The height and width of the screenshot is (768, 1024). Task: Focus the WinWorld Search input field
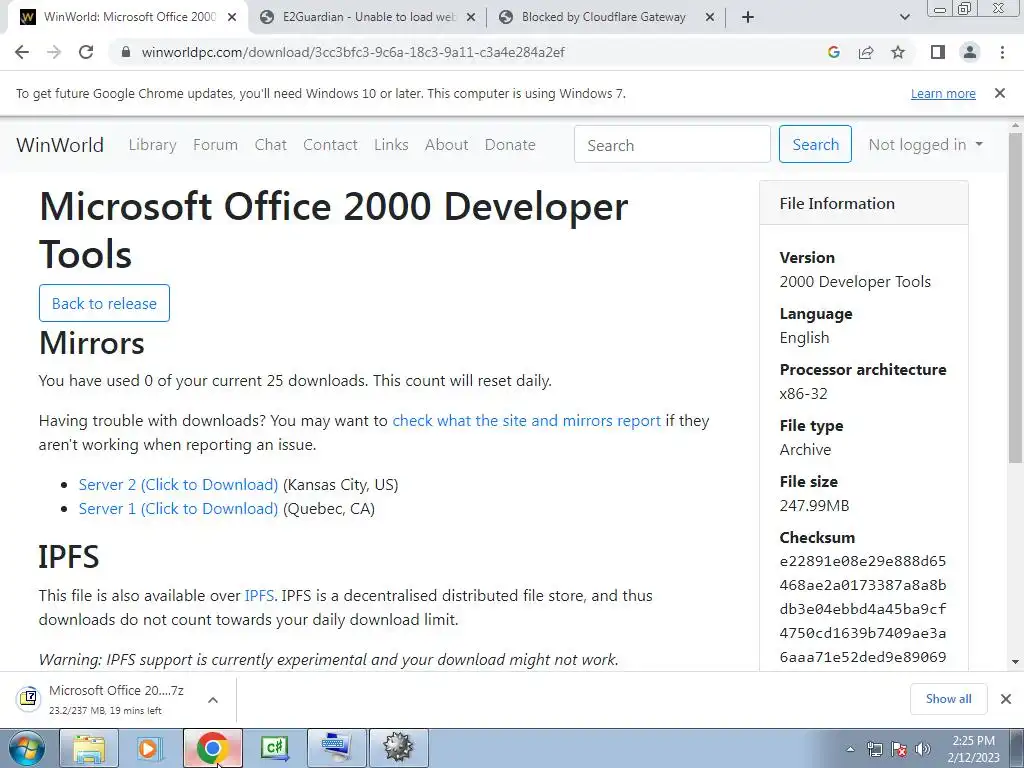coord(672,144)
